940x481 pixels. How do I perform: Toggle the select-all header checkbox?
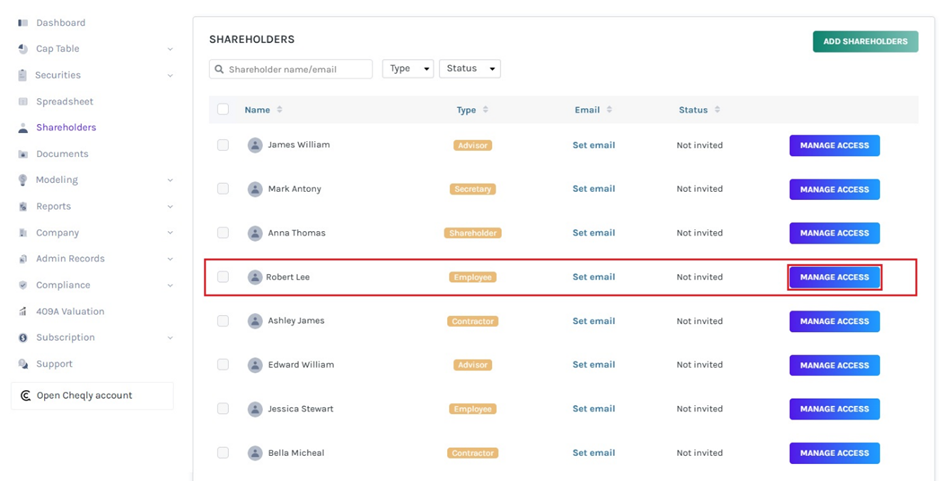pos(223,110)
